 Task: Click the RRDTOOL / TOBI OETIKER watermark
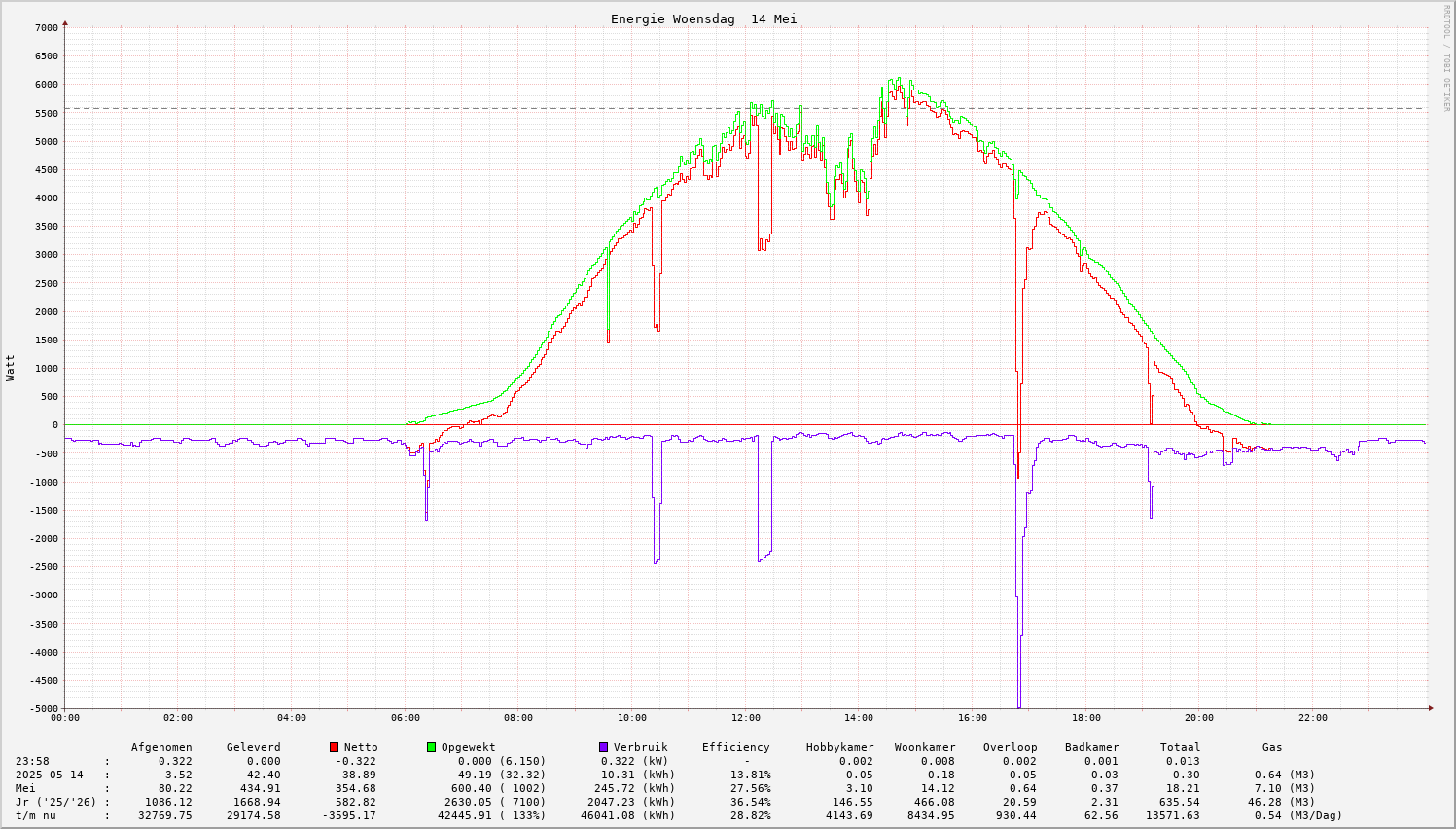coord(1446,57)
